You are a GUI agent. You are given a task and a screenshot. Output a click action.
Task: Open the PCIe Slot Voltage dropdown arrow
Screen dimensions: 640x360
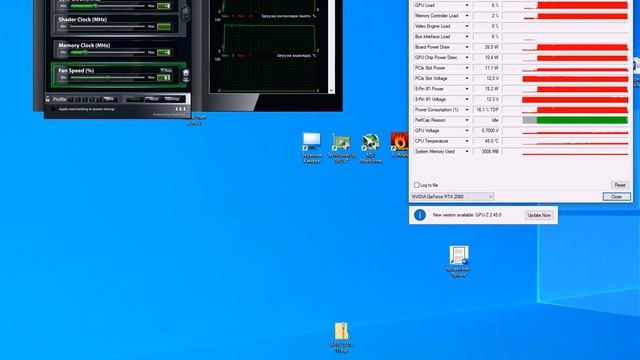467,78
